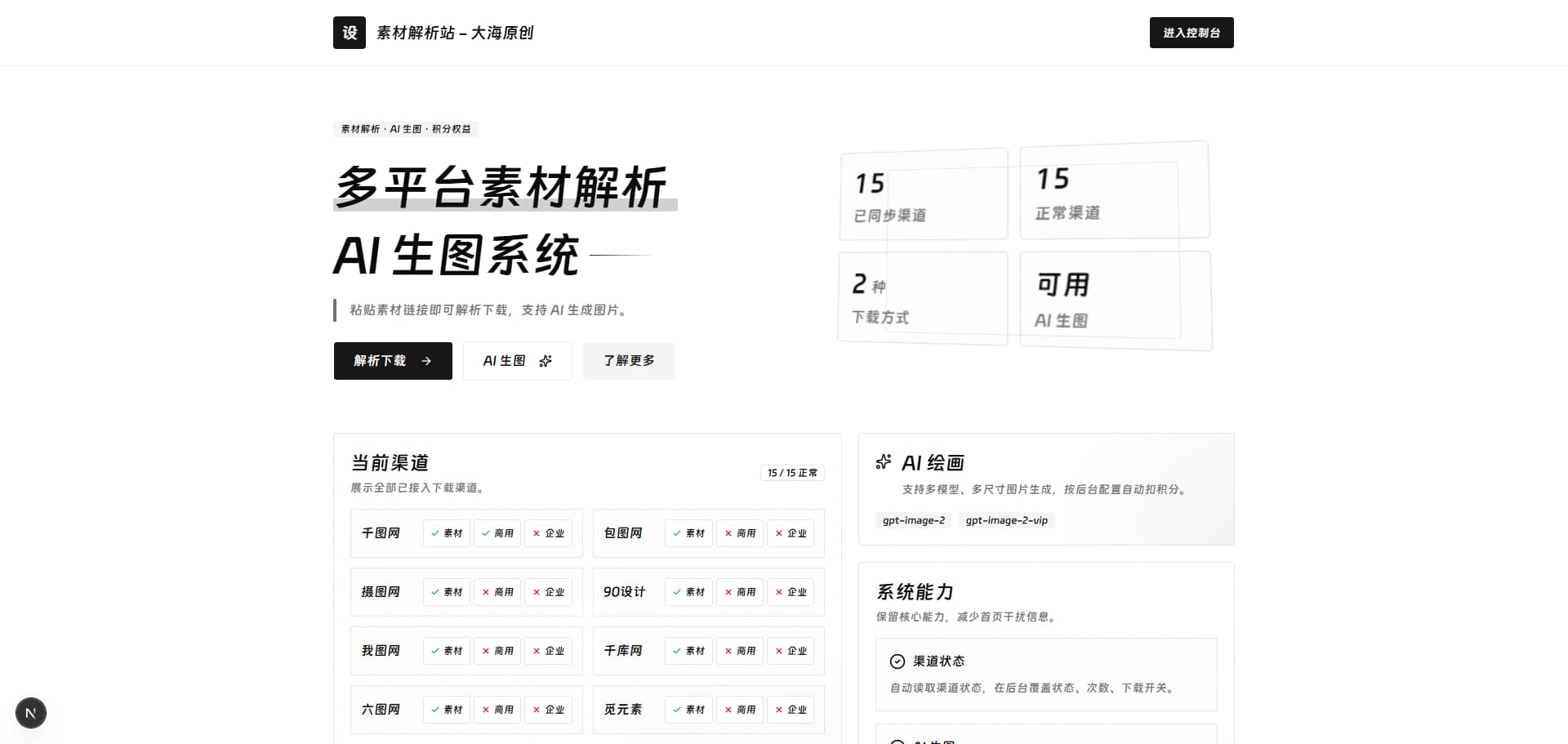Viewport: 1568px width, 744px height.
Task: Click the red cross 企业 tag for 包图网
Action: click(x=791, y=533)
